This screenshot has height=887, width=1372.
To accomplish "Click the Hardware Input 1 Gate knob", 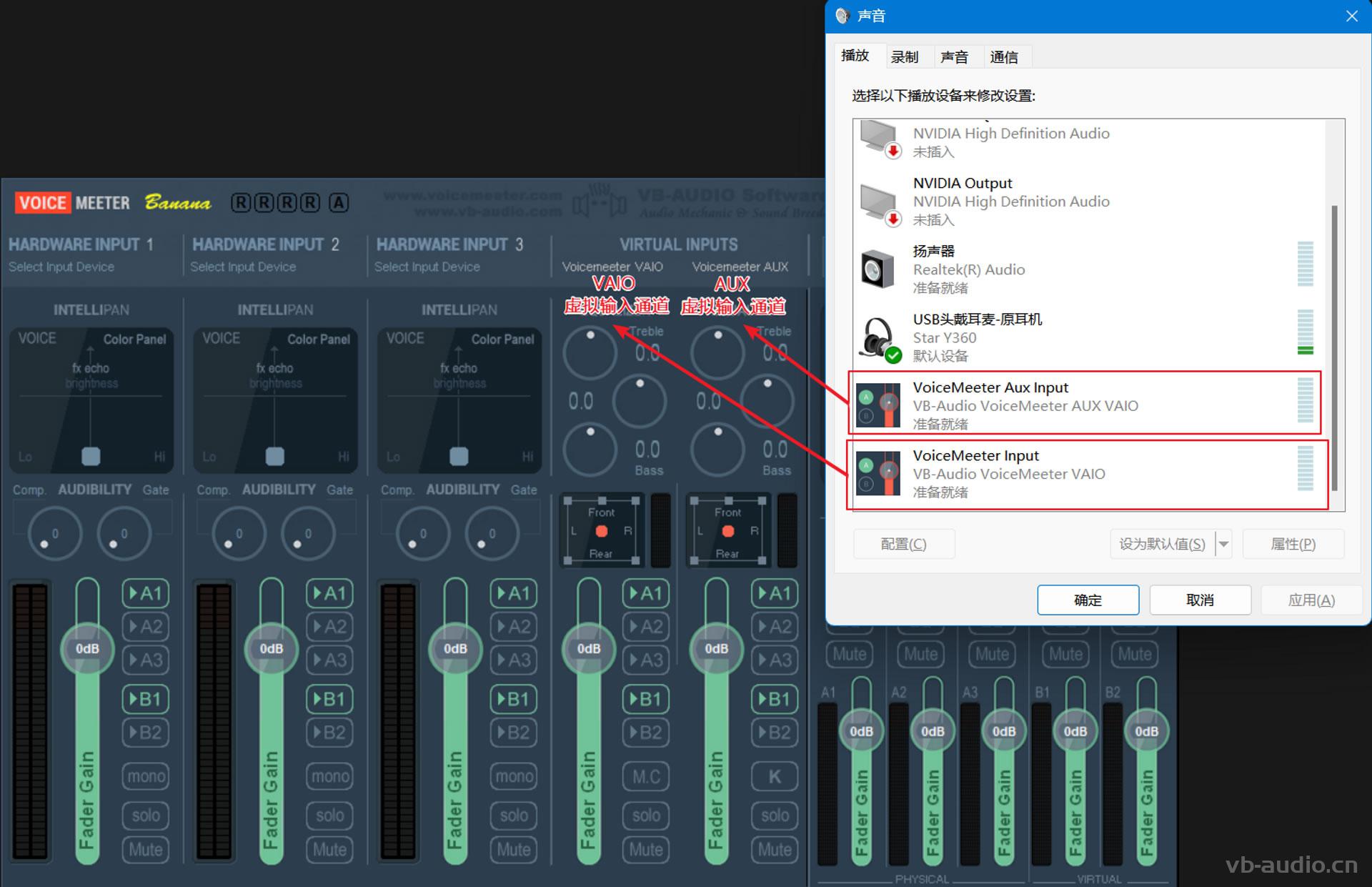I will (123, 533).
